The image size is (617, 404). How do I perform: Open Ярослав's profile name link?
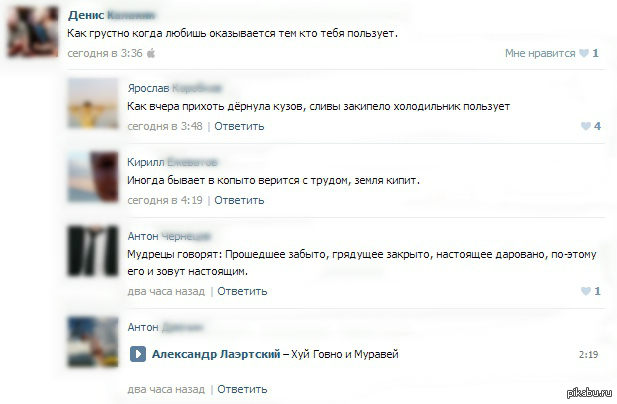point(174,88)
